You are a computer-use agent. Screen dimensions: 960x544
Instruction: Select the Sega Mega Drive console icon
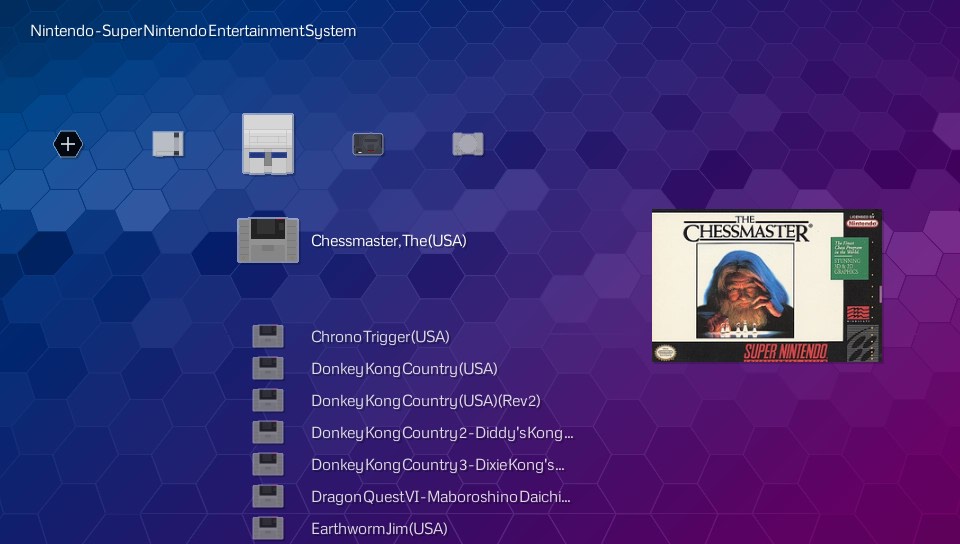point(368,144)
